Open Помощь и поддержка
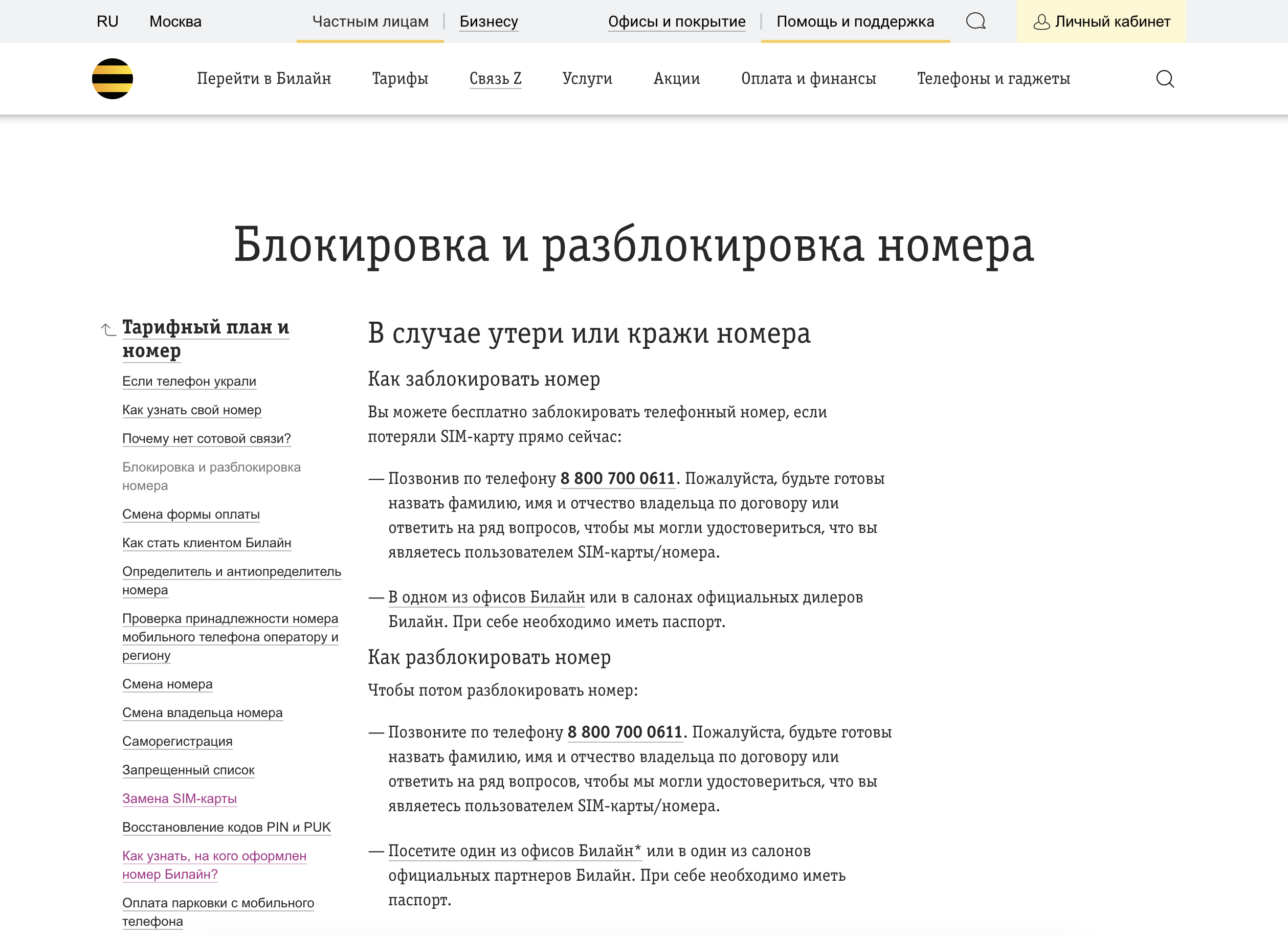 [x=855, y=21]
